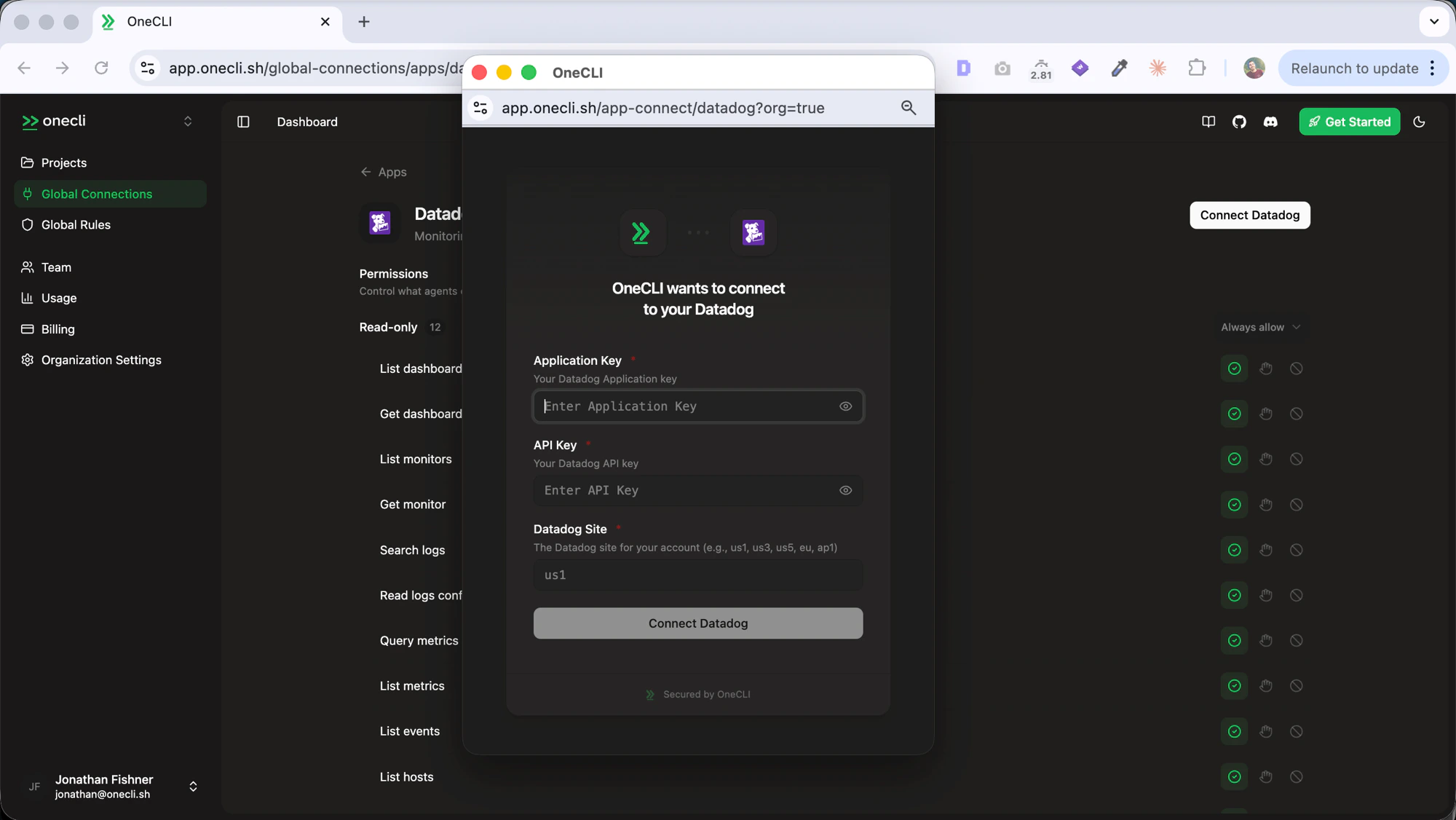Open the tab search dropdown
1456x820 pixels.
click(x=1434, y=22)
